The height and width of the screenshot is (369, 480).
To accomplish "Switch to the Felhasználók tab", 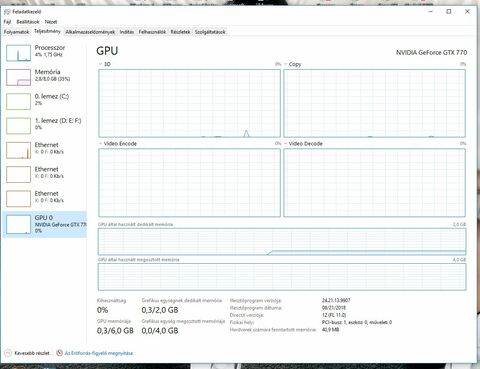I will click(152, 32).
